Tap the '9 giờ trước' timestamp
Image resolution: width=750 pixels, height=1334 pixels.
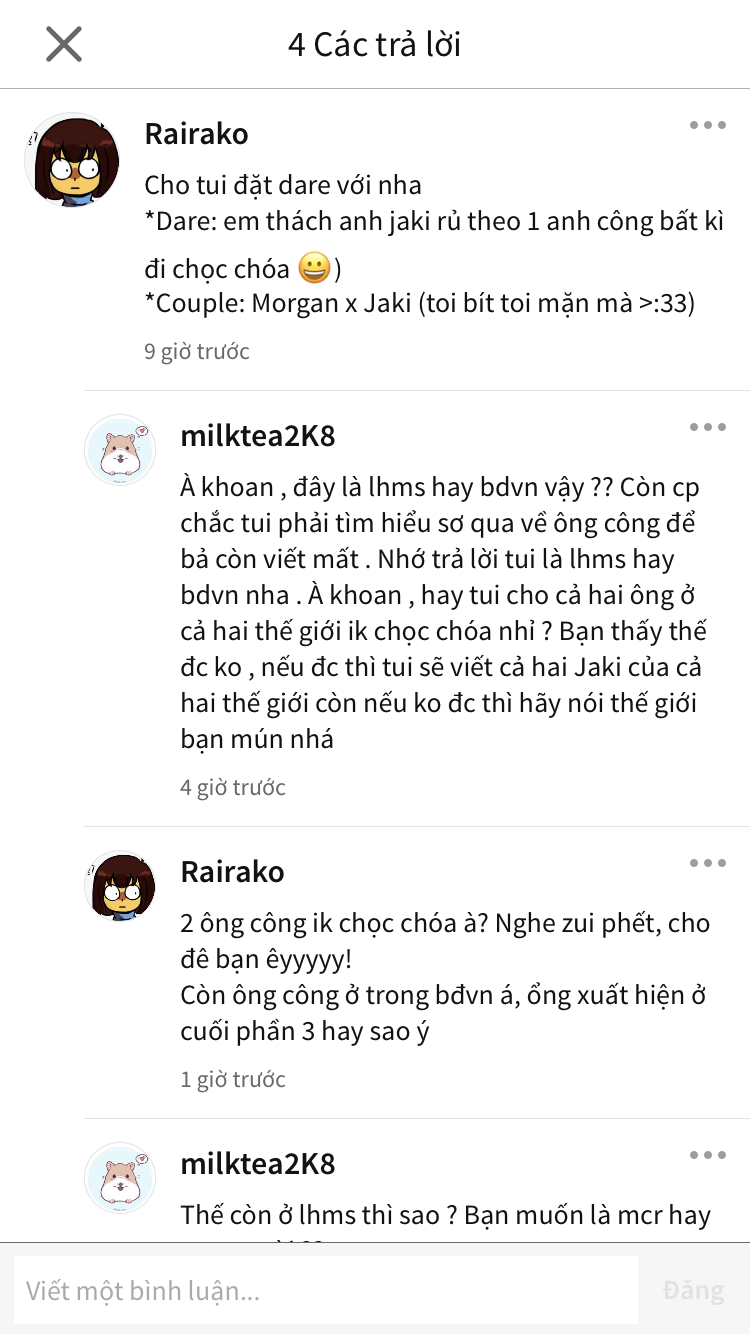click(197, 351)
